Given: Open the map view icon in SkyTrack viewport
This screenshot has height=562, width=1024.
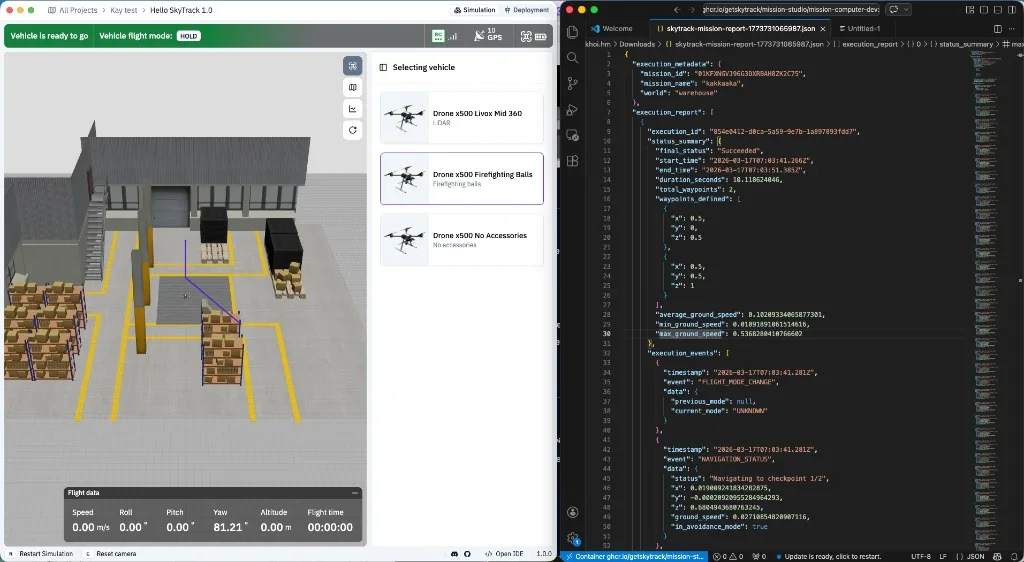Looking at the screenshot, I should [353, 87].
